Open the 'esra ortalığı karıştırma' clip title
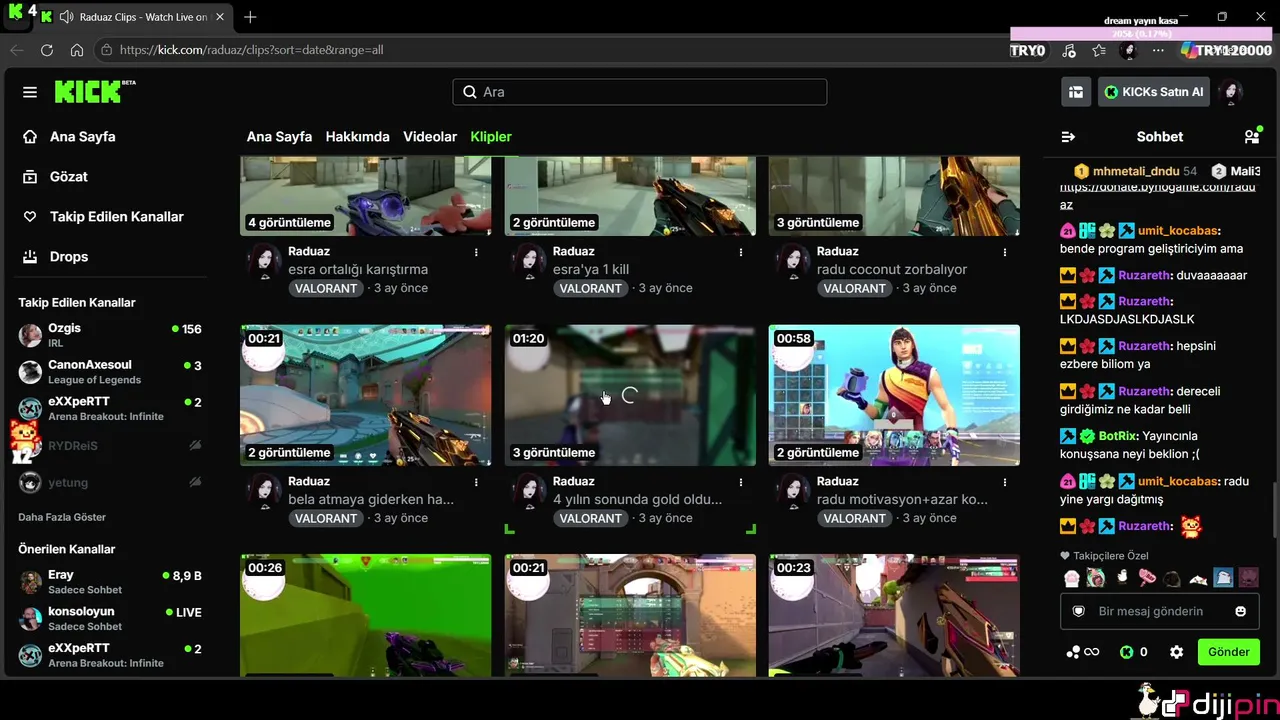 pyautogui.click(x=358, y=269)
